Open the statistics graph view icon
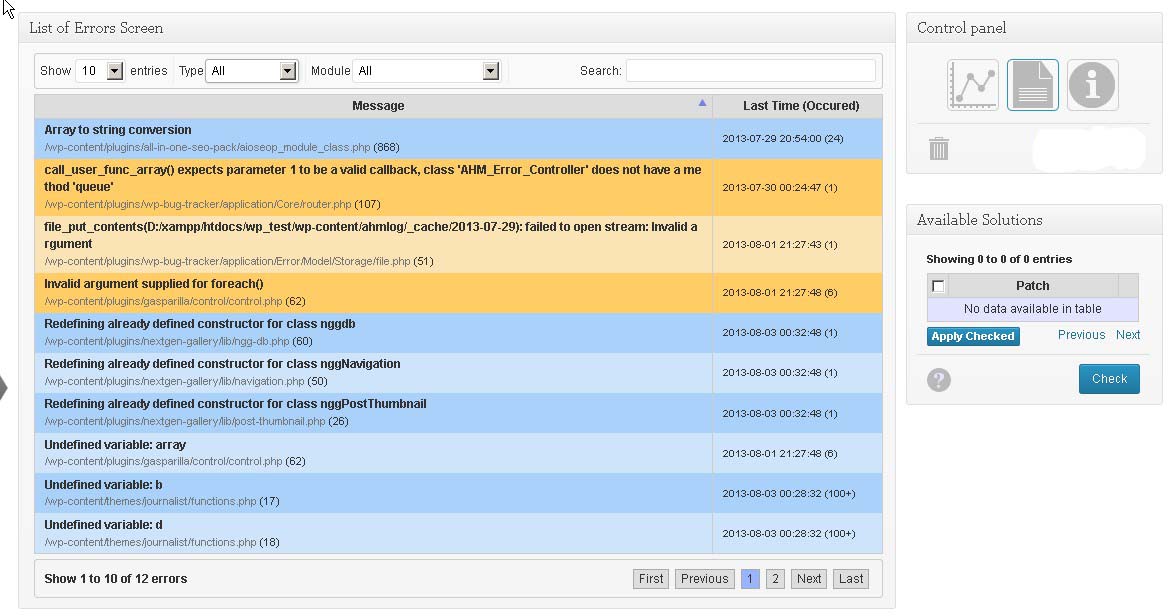 pyautogui.click(x=972, y=85)
